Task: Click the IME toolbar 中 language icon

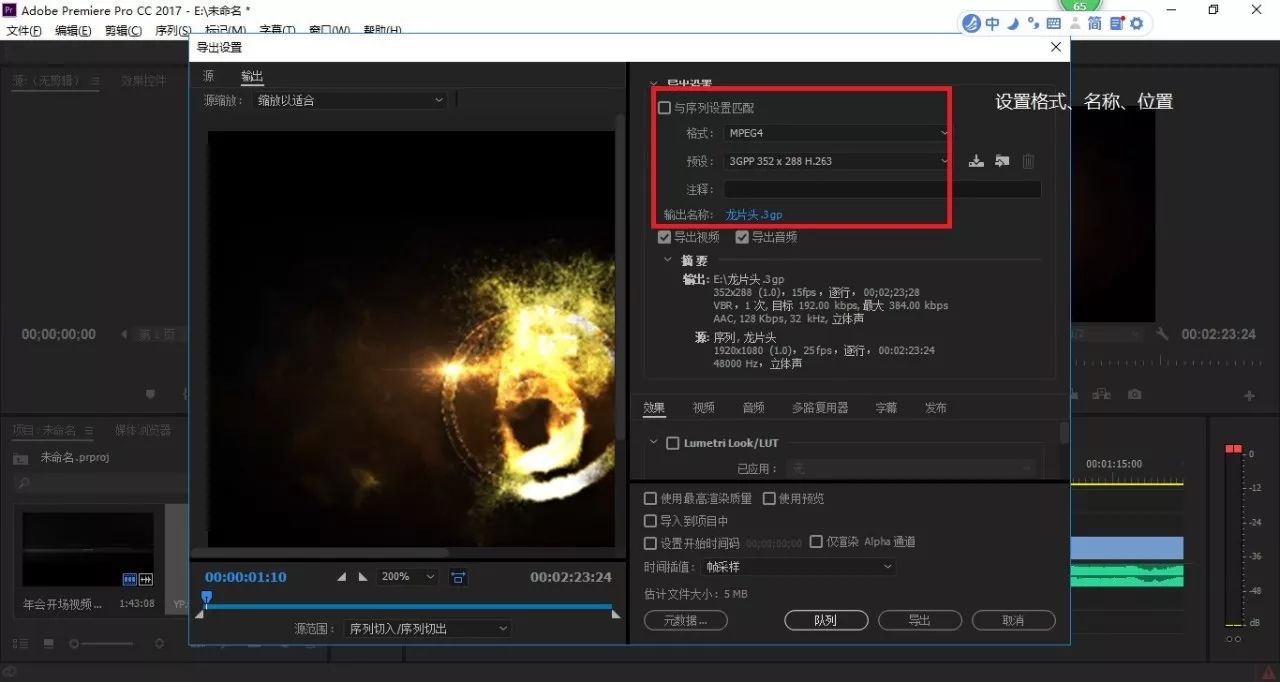Action: click(992, 23)
